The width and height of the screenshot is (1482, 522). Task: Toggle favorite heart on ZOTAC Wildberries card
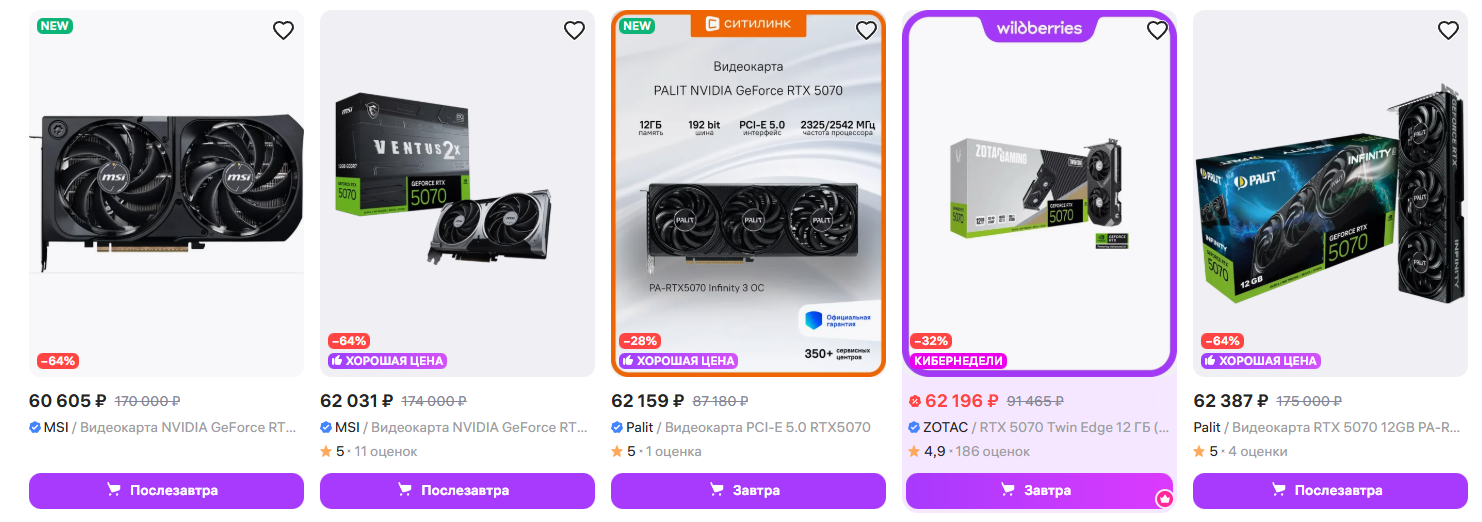1157,31
